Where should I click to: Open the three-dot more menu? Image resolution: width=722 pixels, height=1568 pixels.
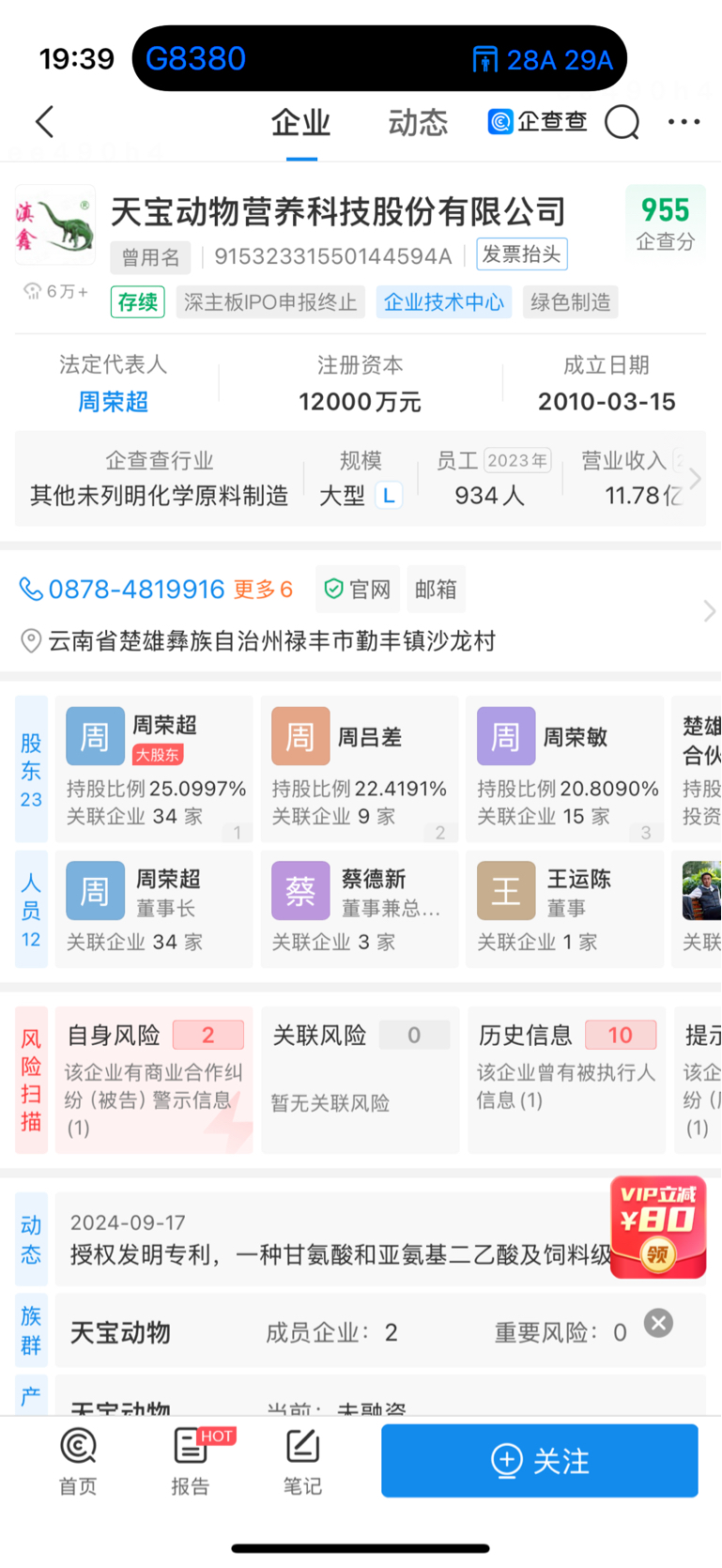pyautogui.click(x=684, y=122)
